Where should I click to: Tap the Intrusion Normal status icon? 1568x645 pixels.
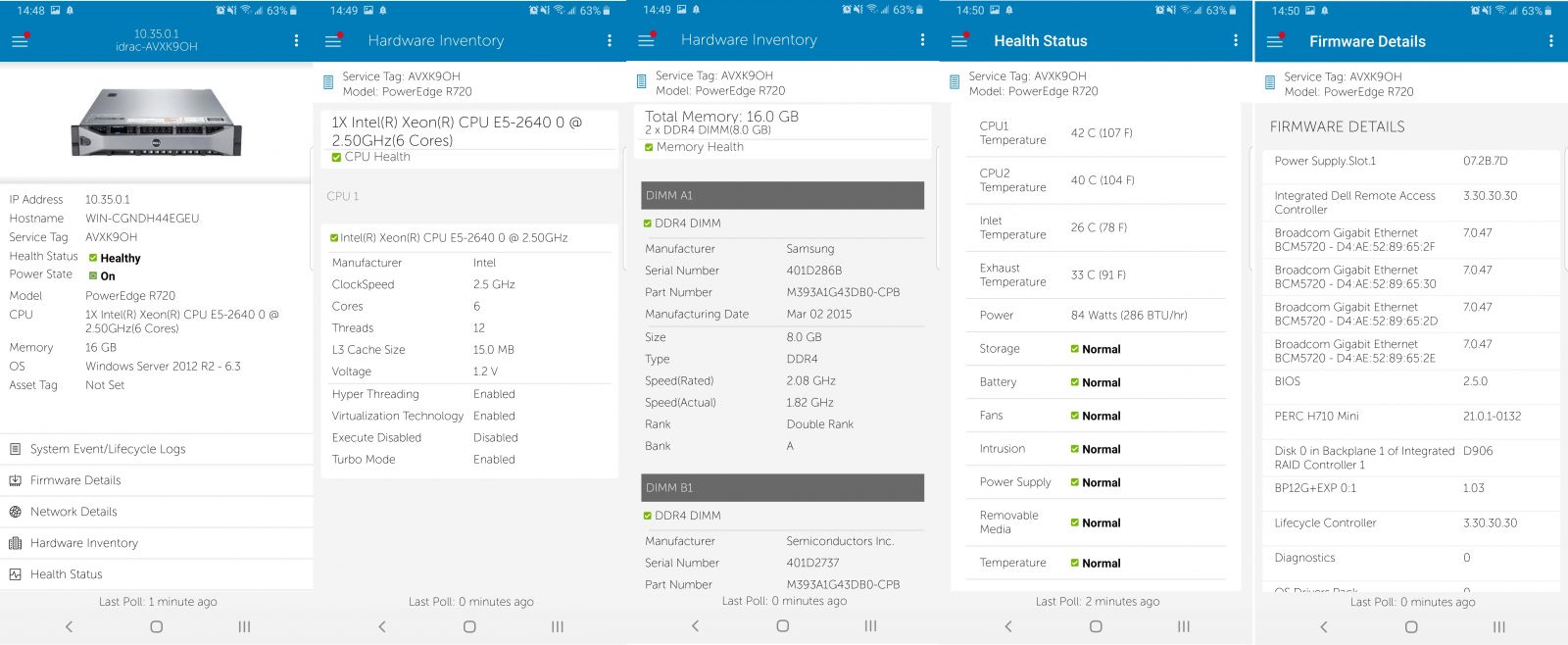pos(1075,449)
